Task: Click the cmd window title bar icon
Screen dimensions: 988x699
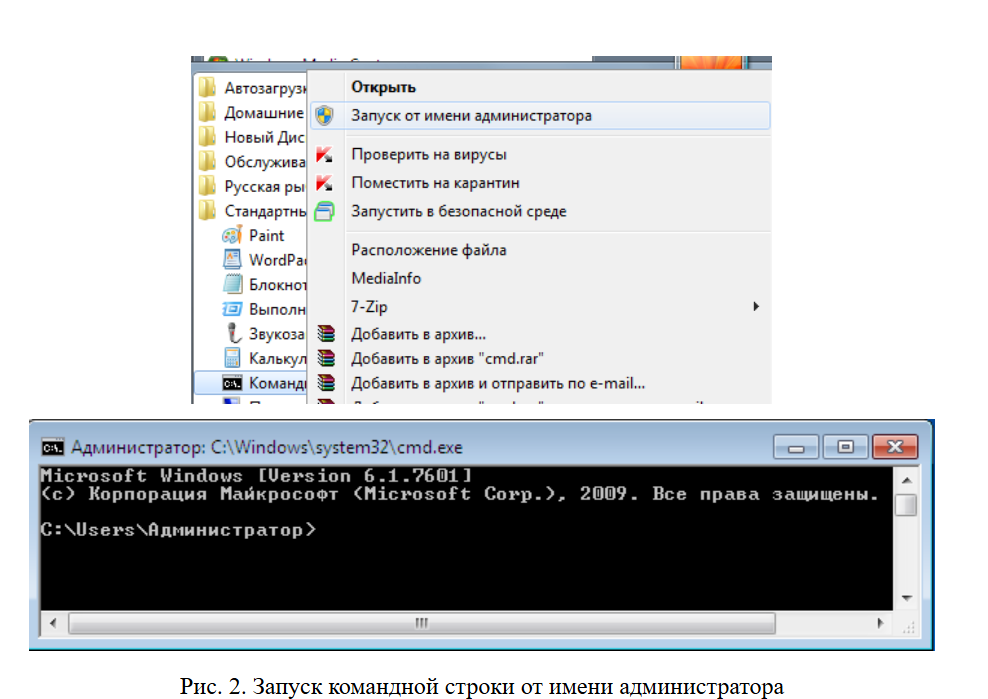Action: click(x=52, y=447)
